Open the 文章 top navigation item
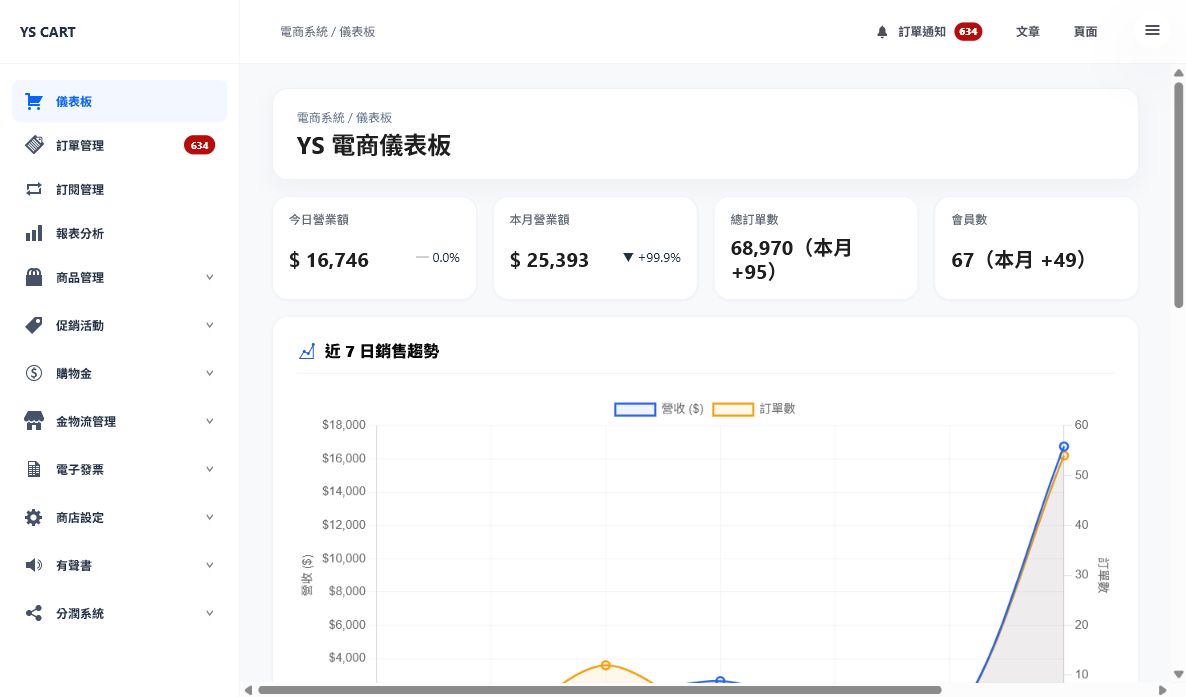 pyautogui.click(x=1027, y=32)
